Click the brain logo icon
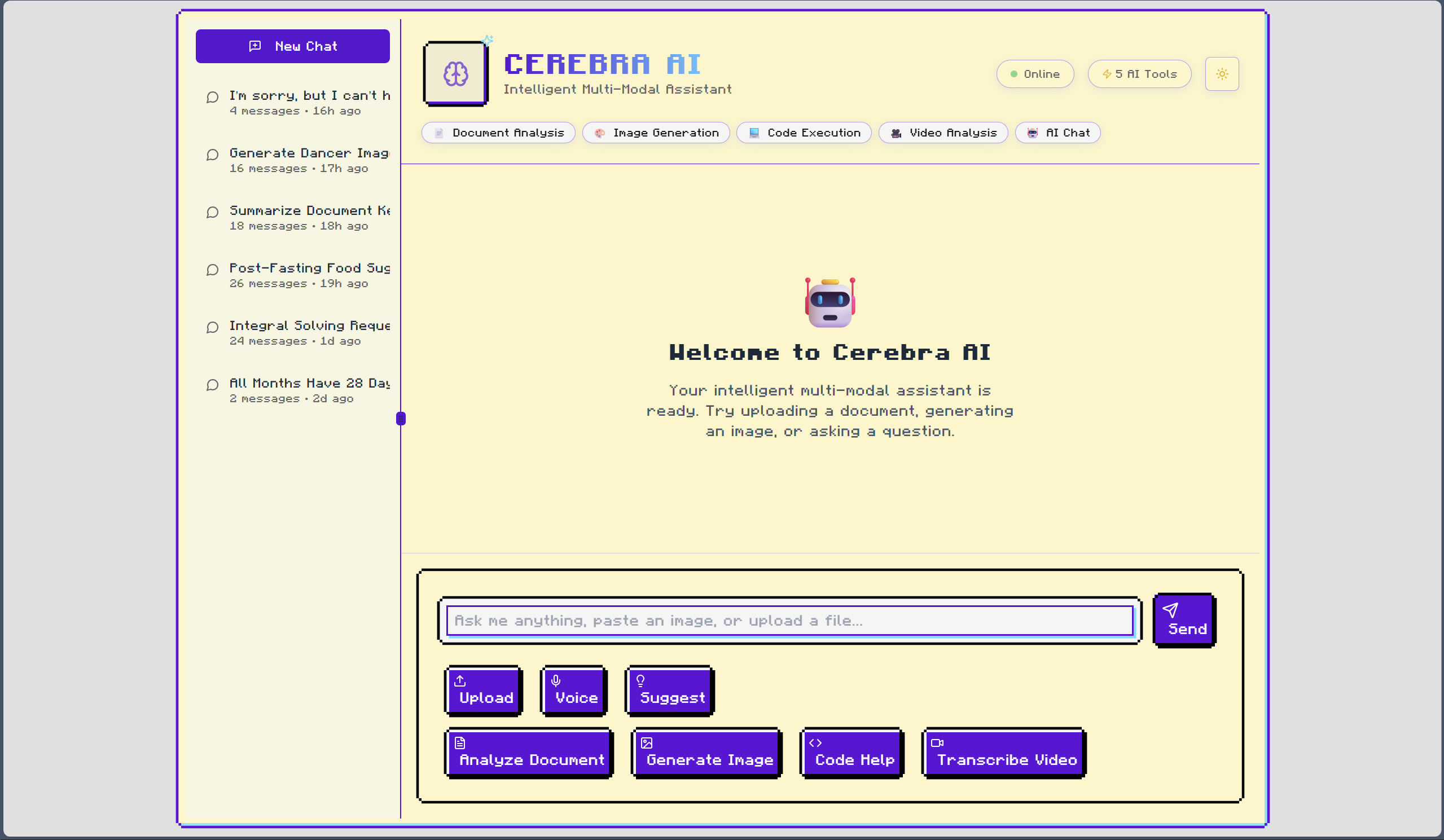This screenshot has width=1444, height=840. coord(455,73)
